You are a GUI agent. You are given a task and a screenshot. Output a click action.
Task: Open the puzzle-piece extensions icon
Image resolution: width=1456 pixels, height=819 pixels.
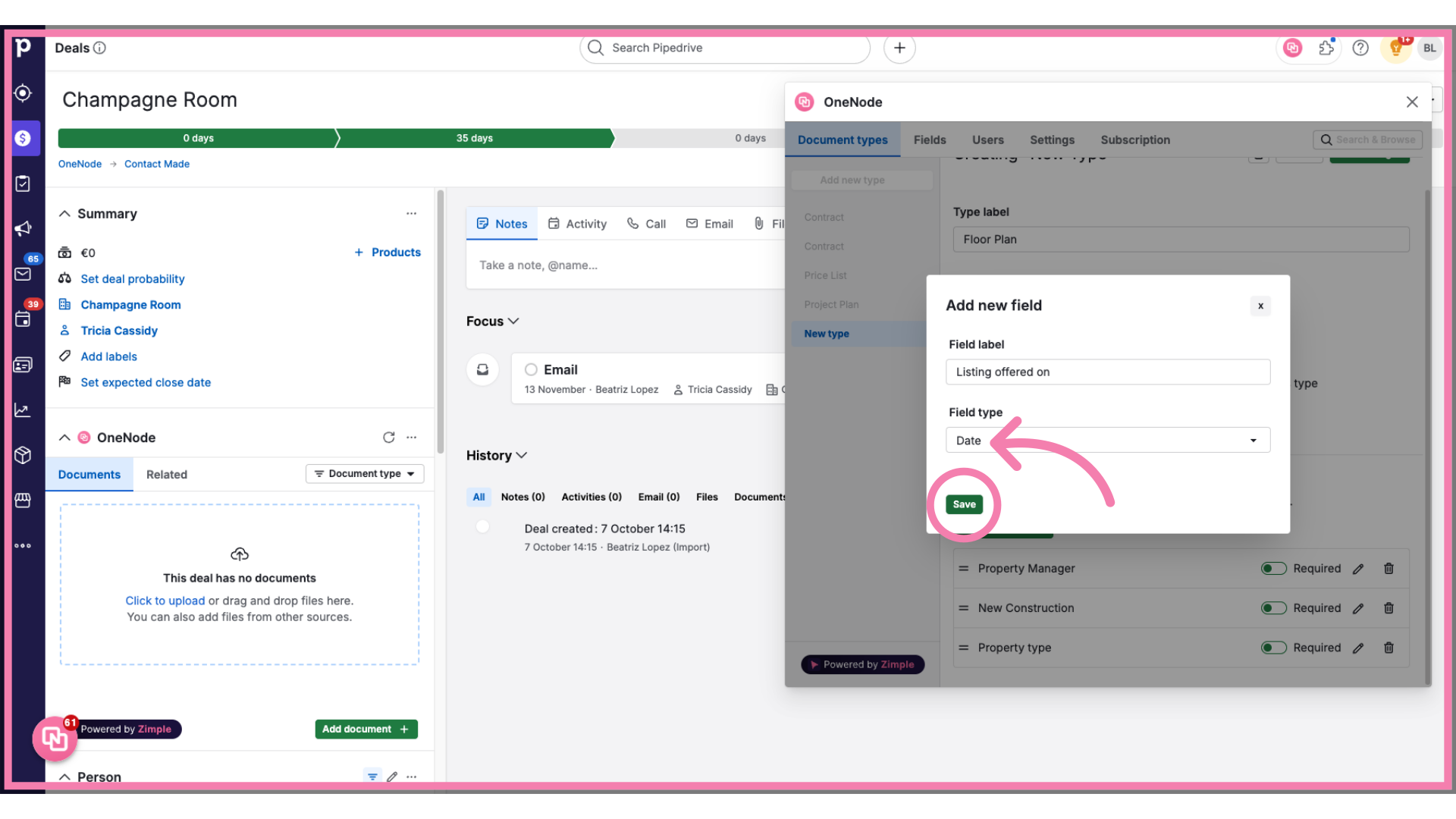1326,48
